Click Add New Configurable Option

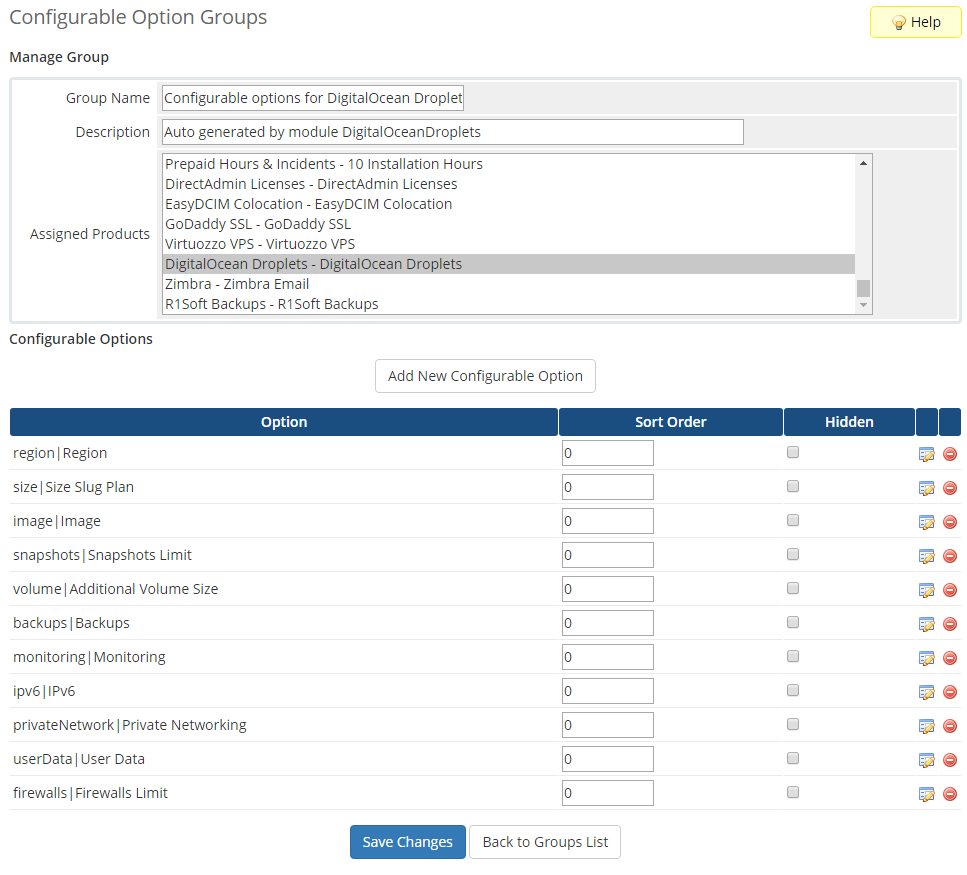(485, 376)
